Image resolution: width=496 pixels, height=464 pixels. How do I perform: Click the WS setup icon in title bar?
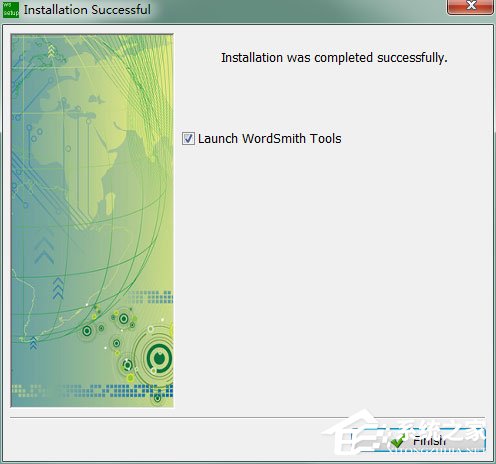pos(11,10)
